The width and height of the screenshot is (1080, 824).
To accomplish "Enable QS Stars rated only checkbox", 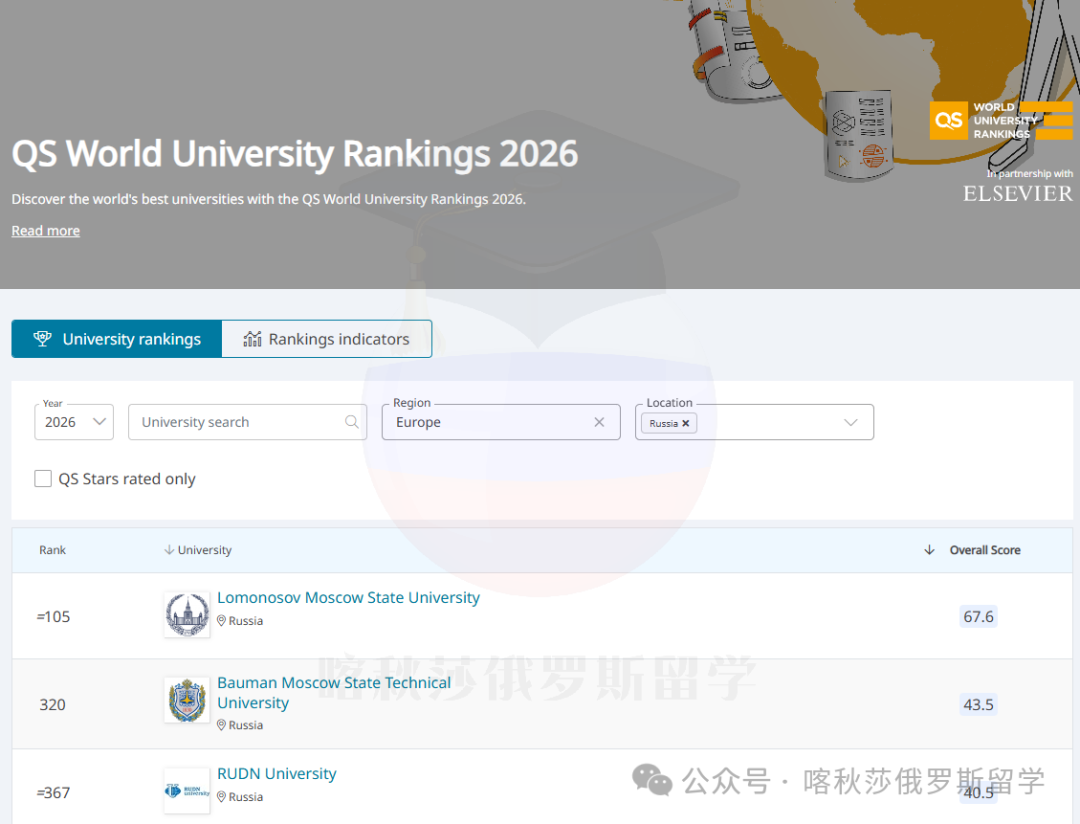I will pos(43,478).
